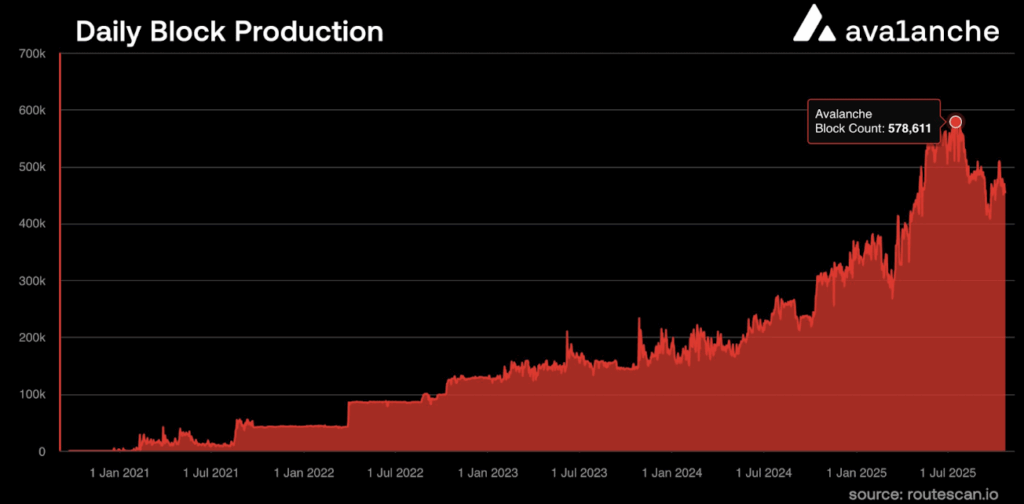
Task: Select the 1 Jul 2022 axis tick
Action: click(x=395, y=472)
